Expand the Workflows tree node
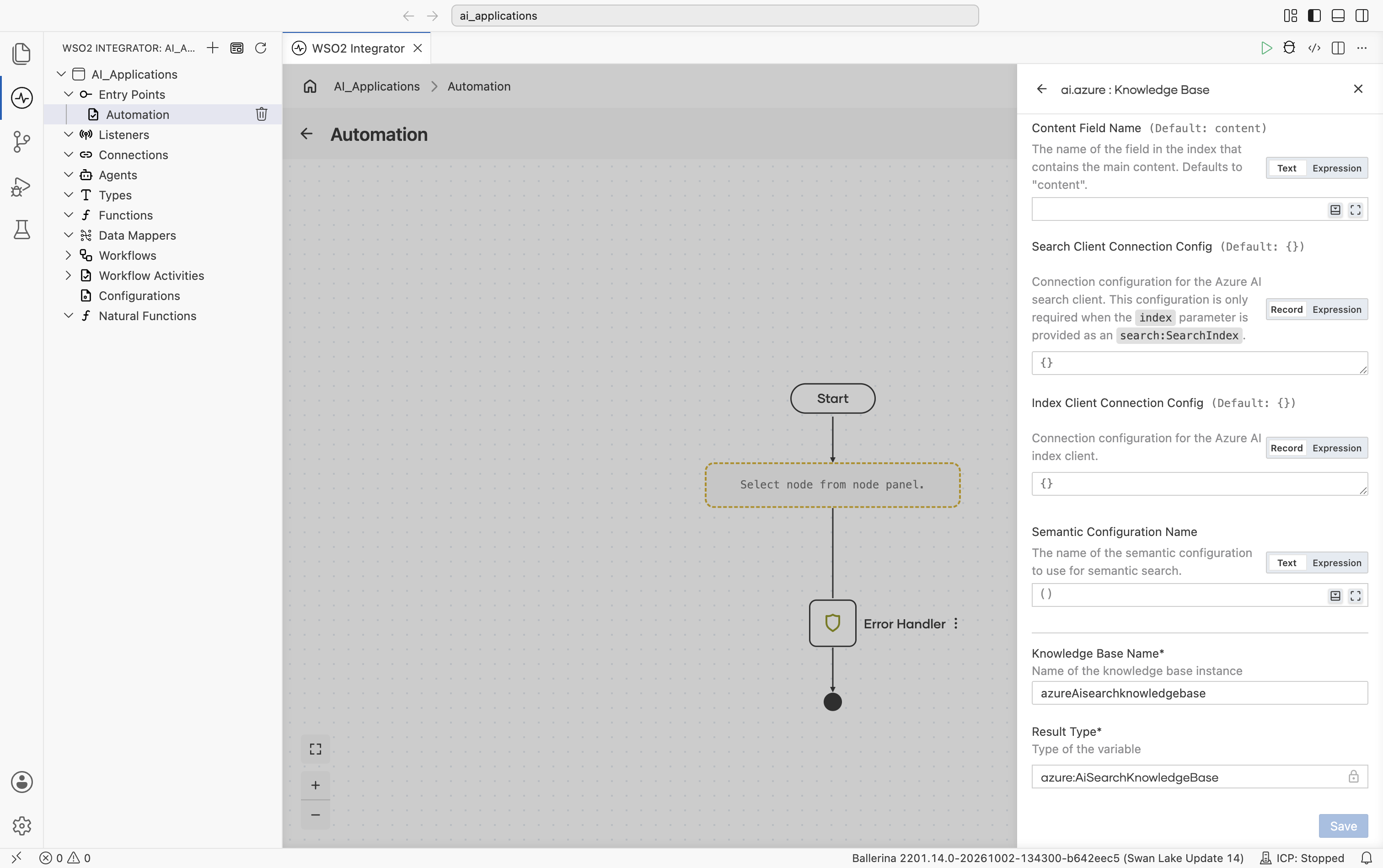This screenshot has height=868, width=1383. click(68, 255)
